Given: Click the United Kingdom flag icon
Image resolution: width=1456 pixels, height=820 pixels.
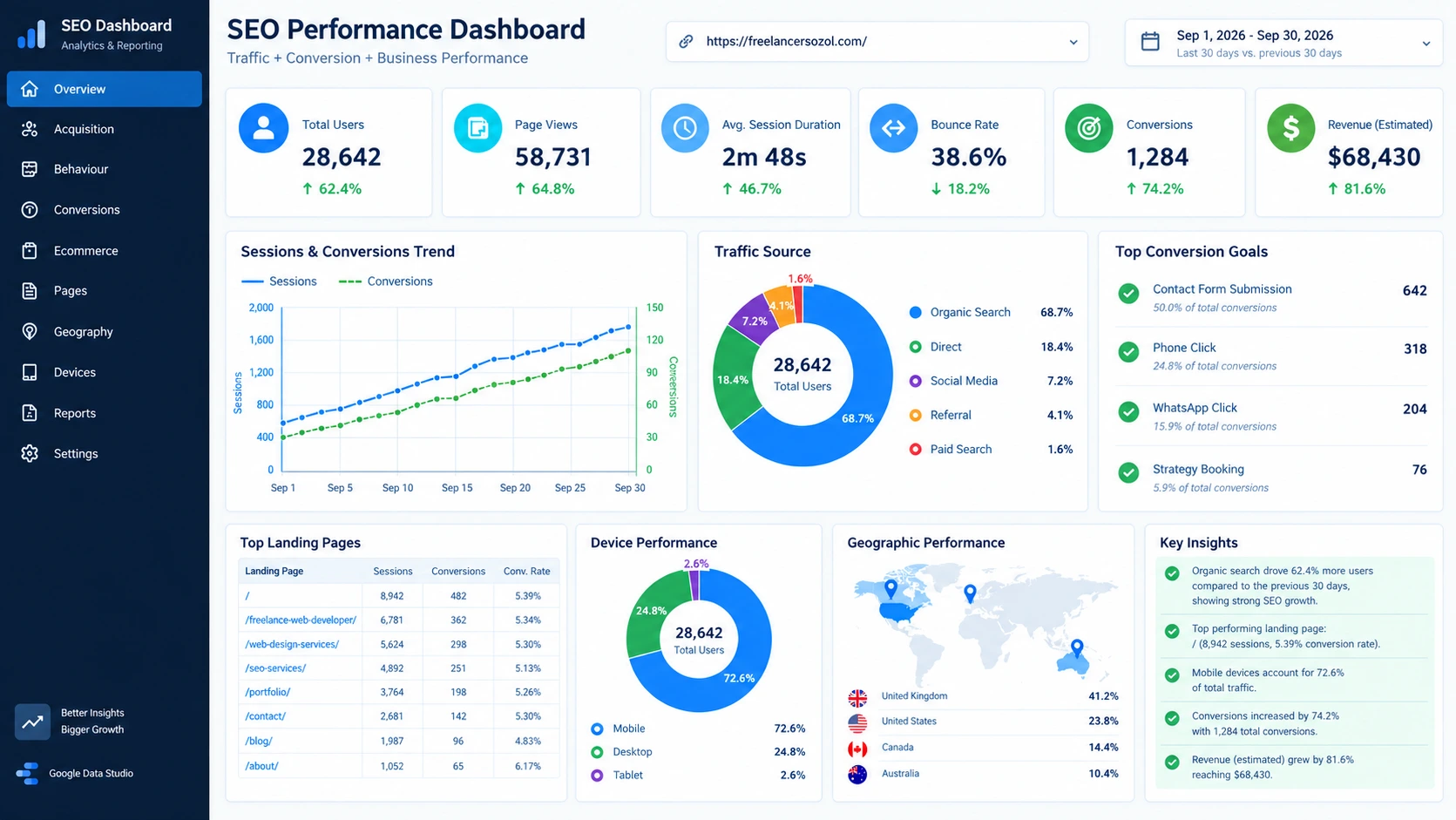Looking at the screenshot, I should point(857,698).
